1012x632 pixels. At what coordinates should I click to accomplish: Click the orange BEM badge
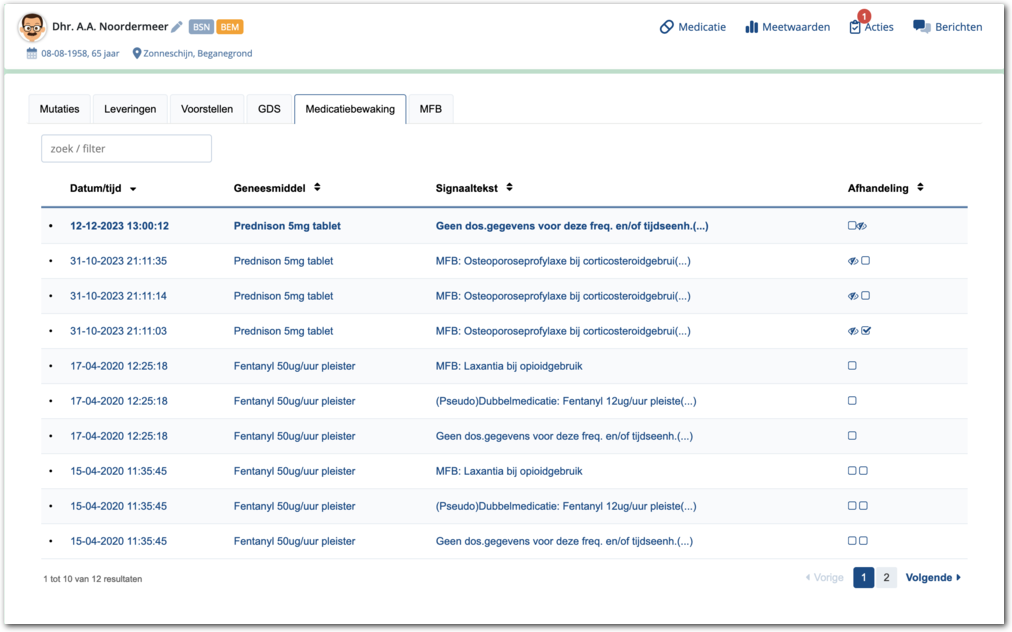pyautogui.click(x=230, y=27)
